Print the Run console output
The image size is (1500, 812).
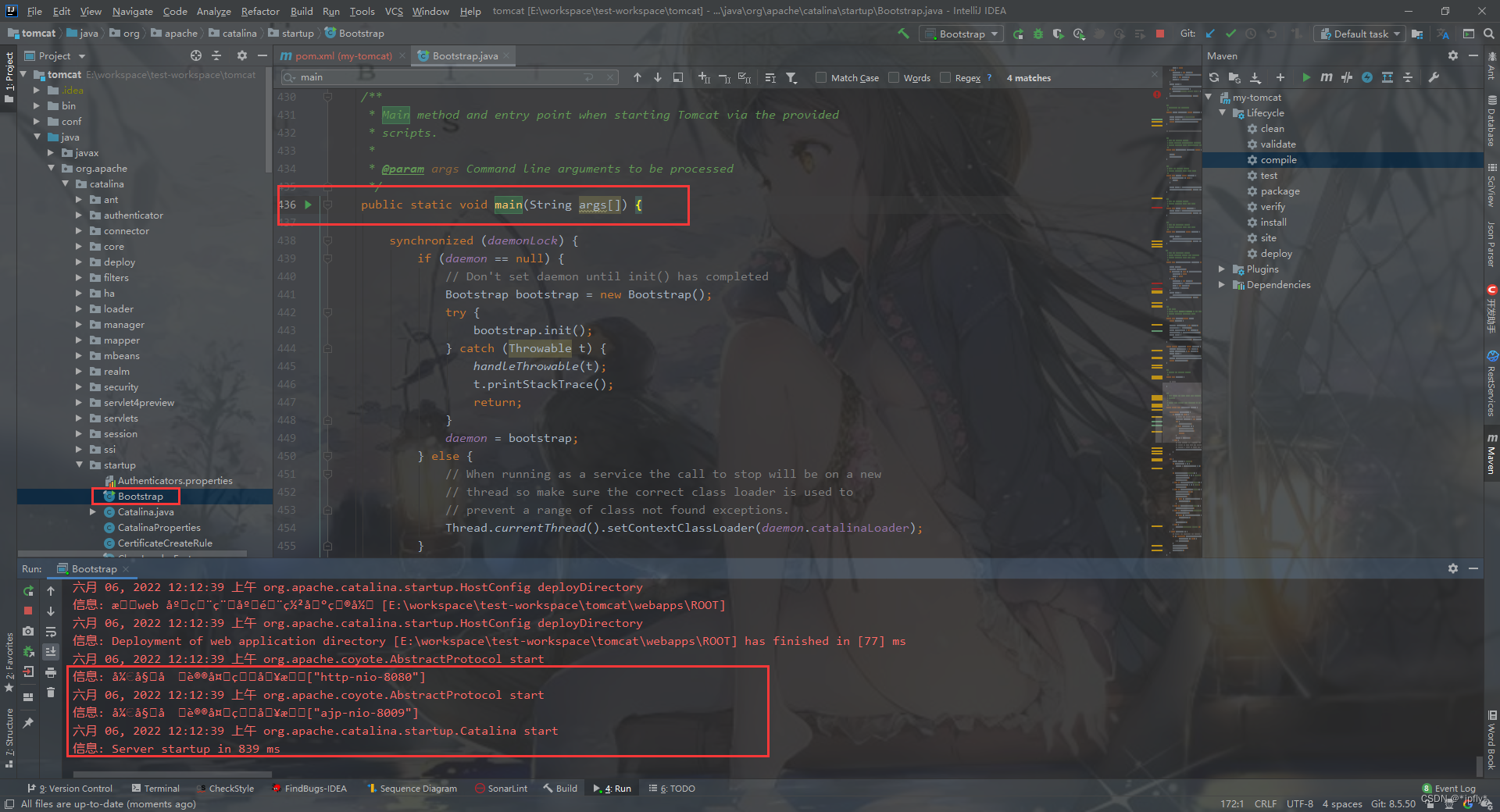coord(51,671)
